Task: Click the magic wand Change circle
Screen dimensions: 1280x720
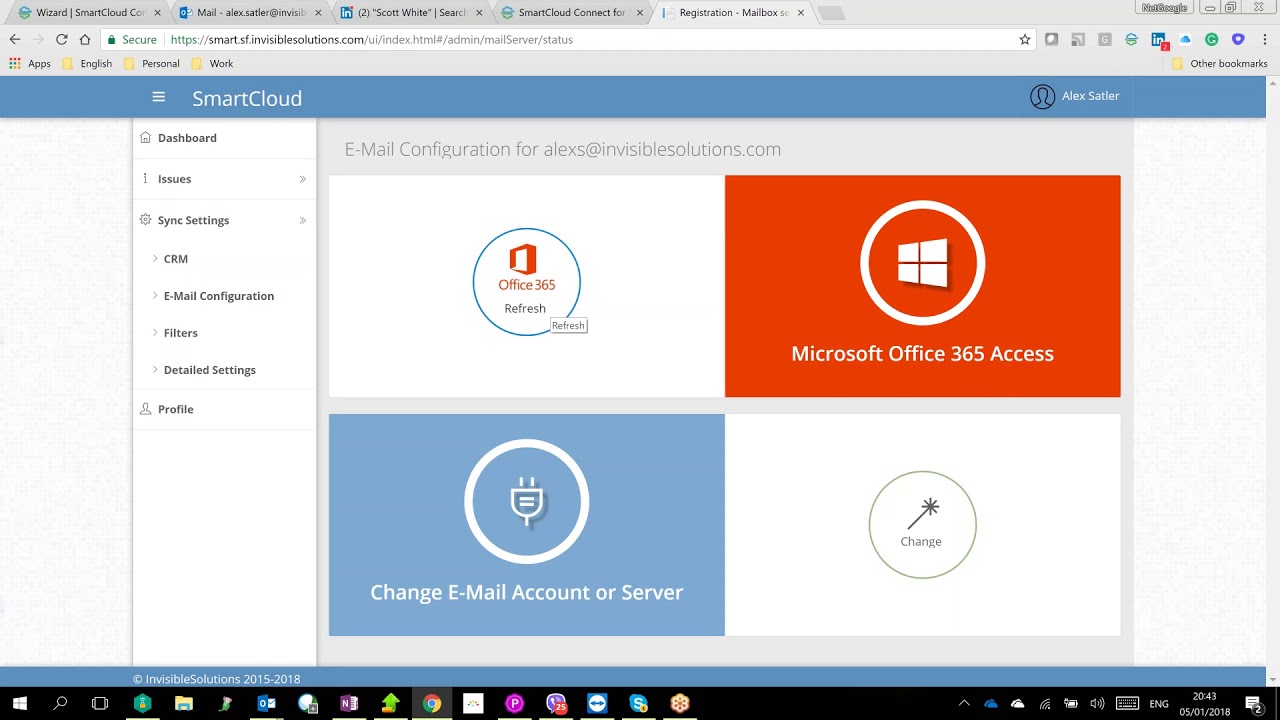Action: pos(922,525)
